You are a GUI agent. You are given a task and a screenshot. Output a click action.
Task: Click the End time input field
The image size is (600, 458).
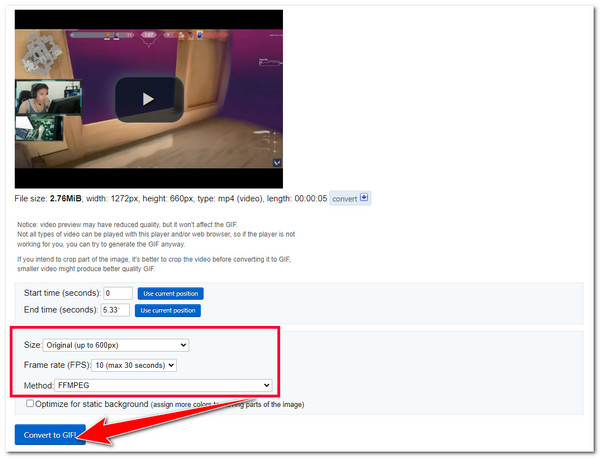coord(115,310)
